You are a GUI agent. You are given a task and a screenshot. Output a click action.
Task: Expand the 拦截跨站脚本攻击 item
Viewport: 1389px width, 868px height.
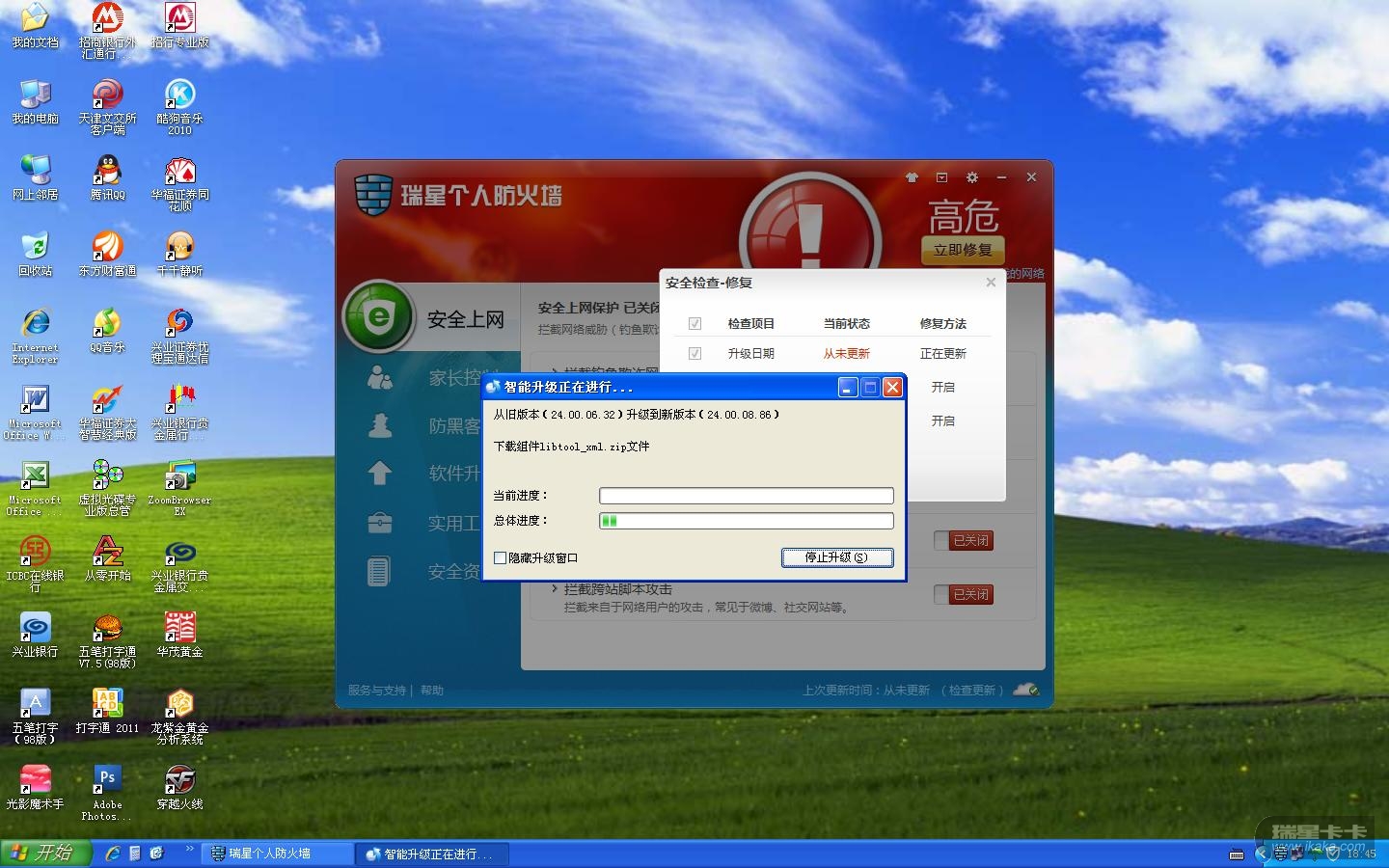click(555, 588)
